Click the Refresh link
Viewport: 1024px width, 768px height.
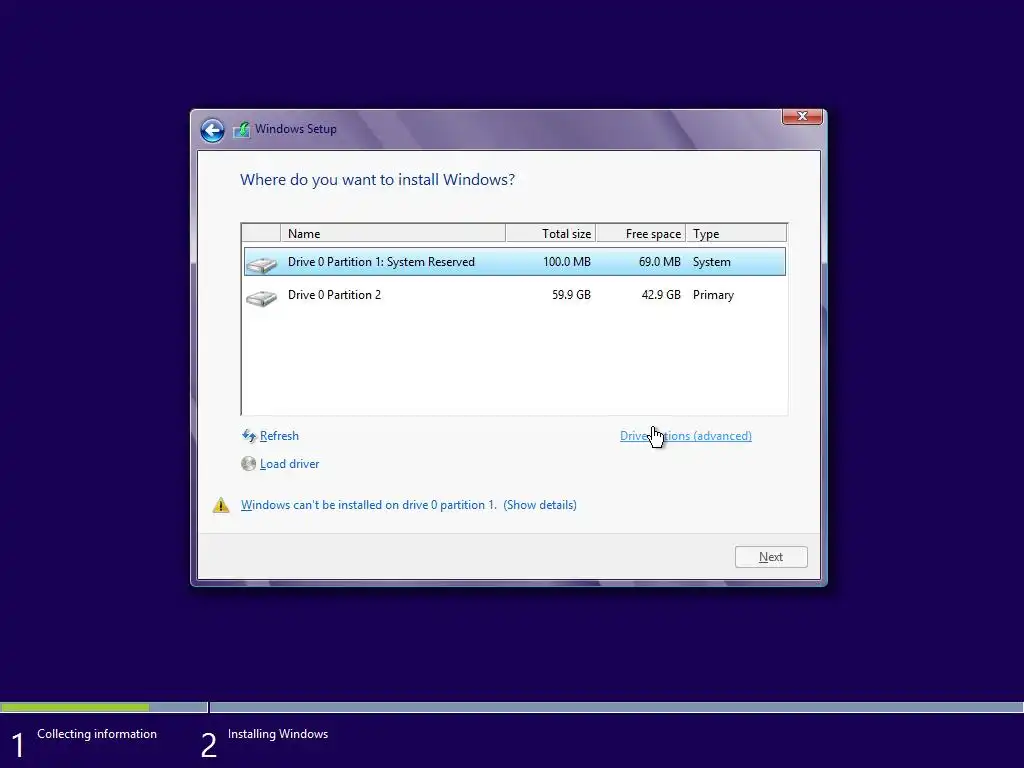tap(279, 436)
